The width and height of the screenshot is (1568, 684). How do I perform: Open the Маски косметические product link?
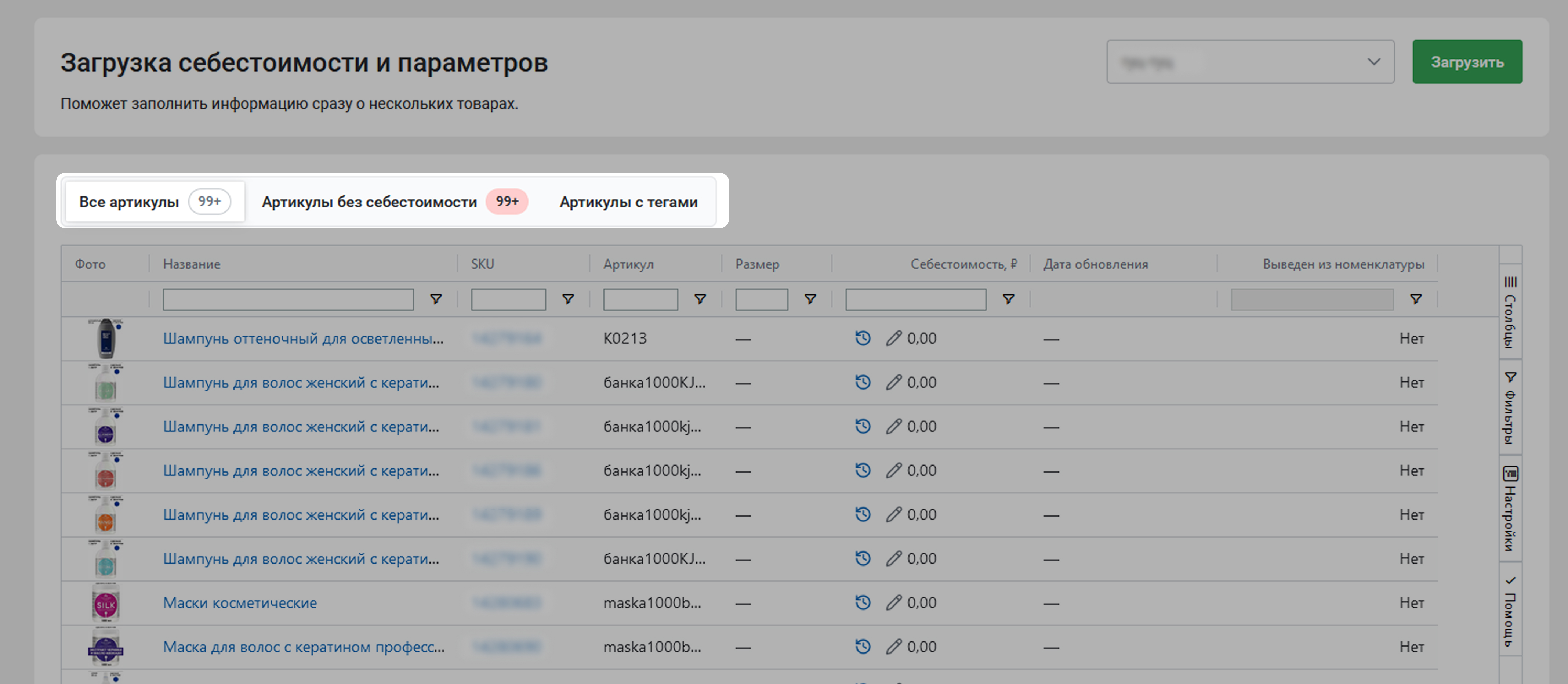240,602
